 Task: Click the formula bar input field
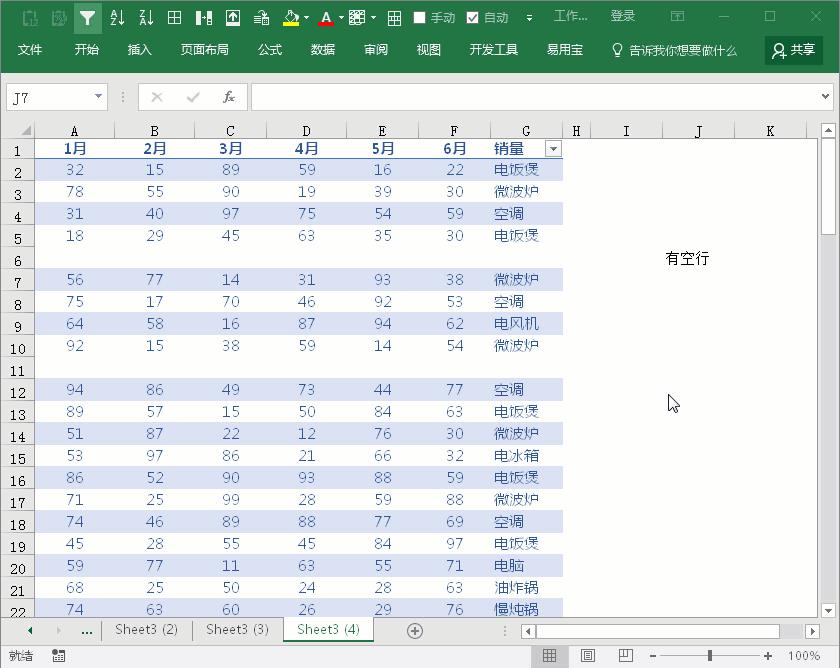point(535,97)
